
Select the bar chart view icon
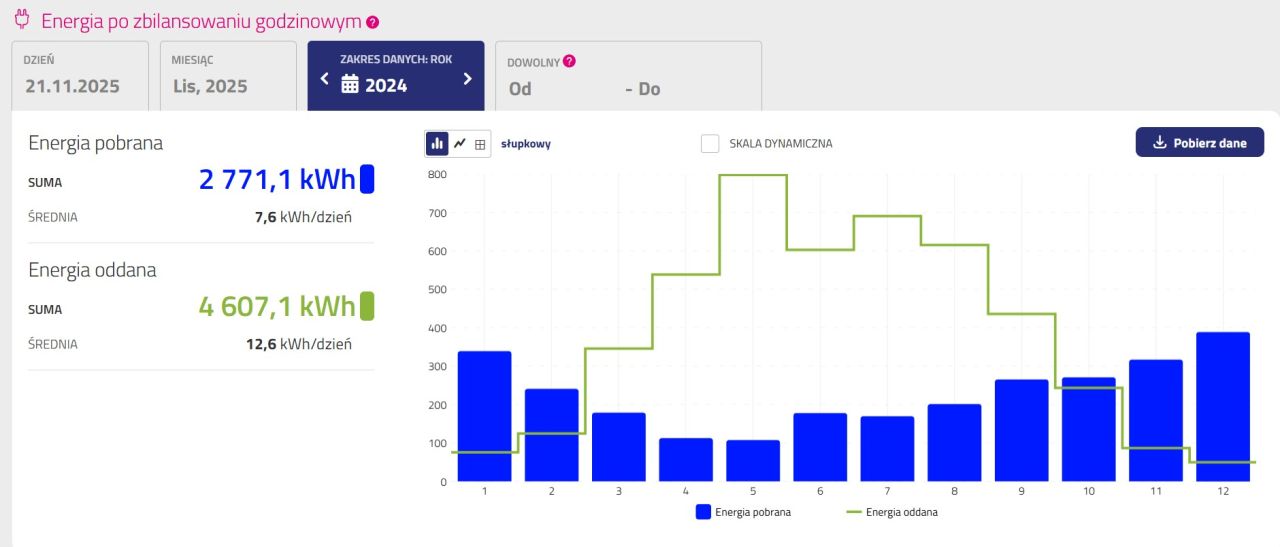coord(437,144)
